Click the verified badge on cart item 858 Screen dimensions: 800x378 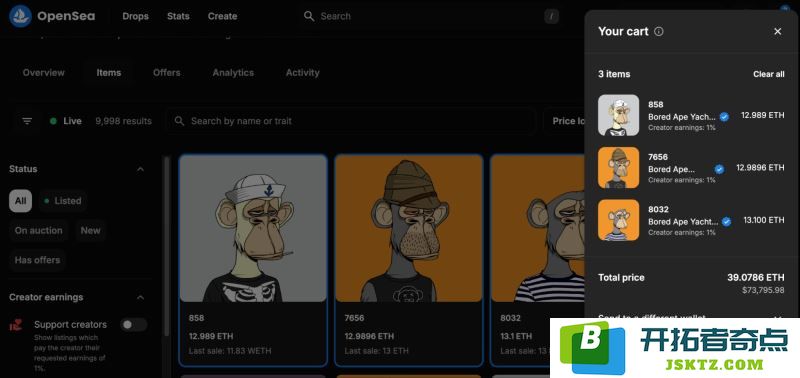[x=724, y=117]
